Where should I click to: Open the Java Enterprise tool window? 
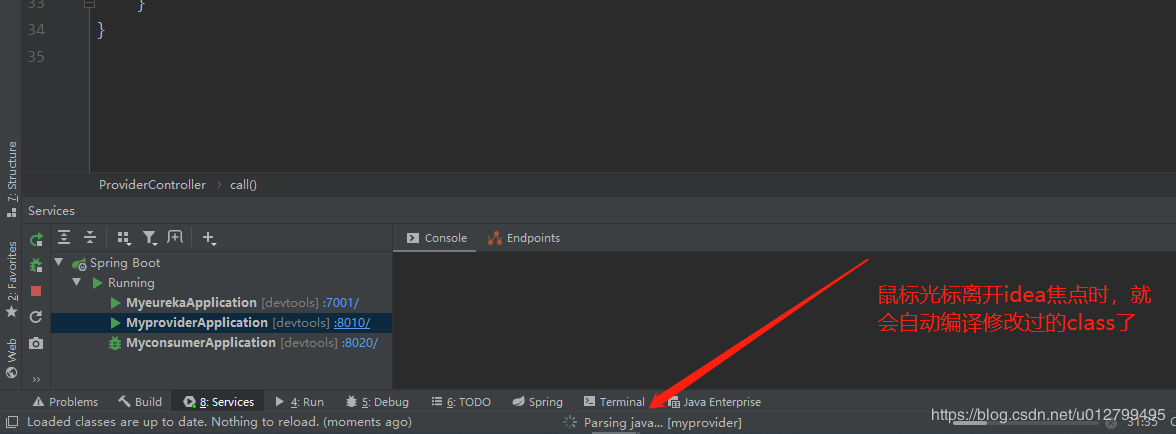point(714,402)
